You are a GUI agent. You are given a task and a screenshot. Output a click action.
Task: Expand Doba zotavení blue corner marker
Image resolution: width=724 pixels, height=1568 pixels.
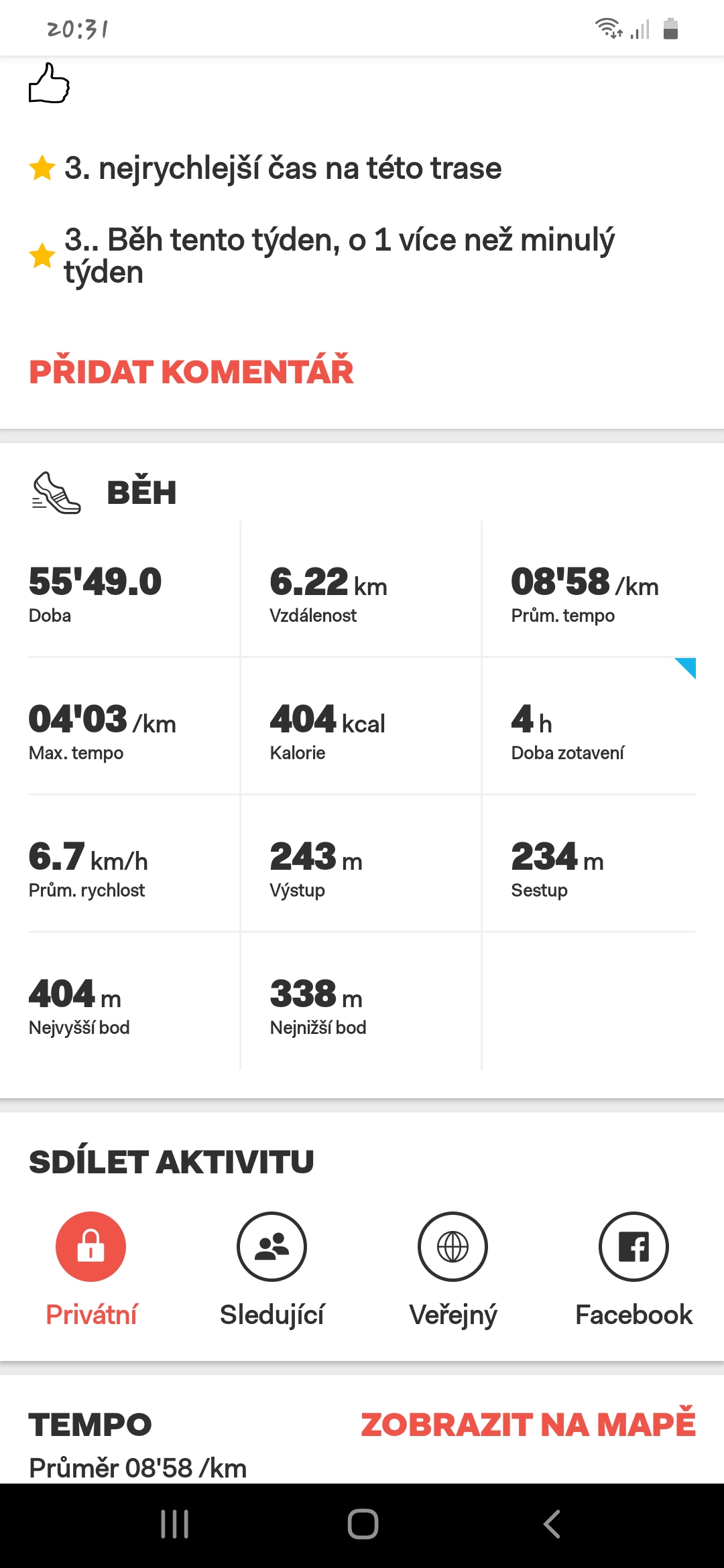pyautogui.click(x=686, y=668)
